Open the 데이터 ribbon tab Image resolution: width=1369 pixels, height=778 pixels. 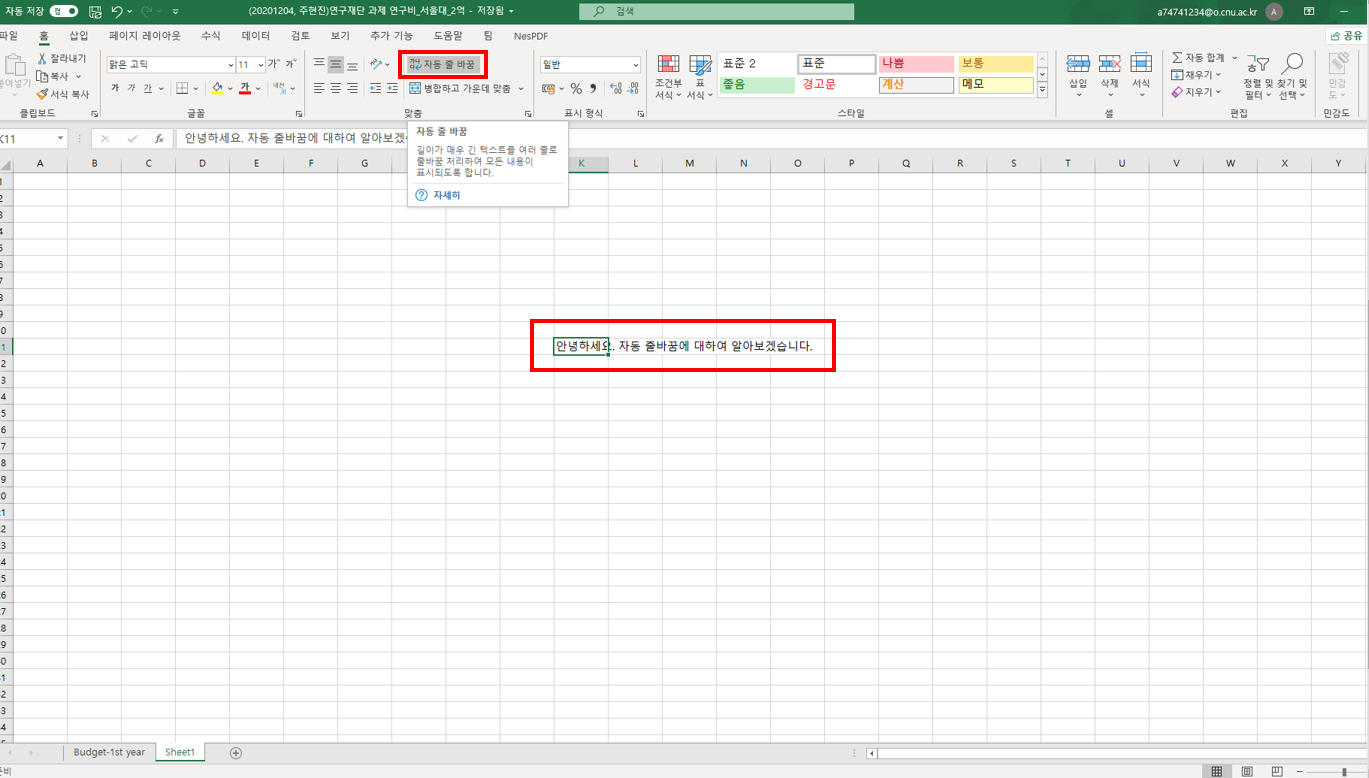pos(256,36)
